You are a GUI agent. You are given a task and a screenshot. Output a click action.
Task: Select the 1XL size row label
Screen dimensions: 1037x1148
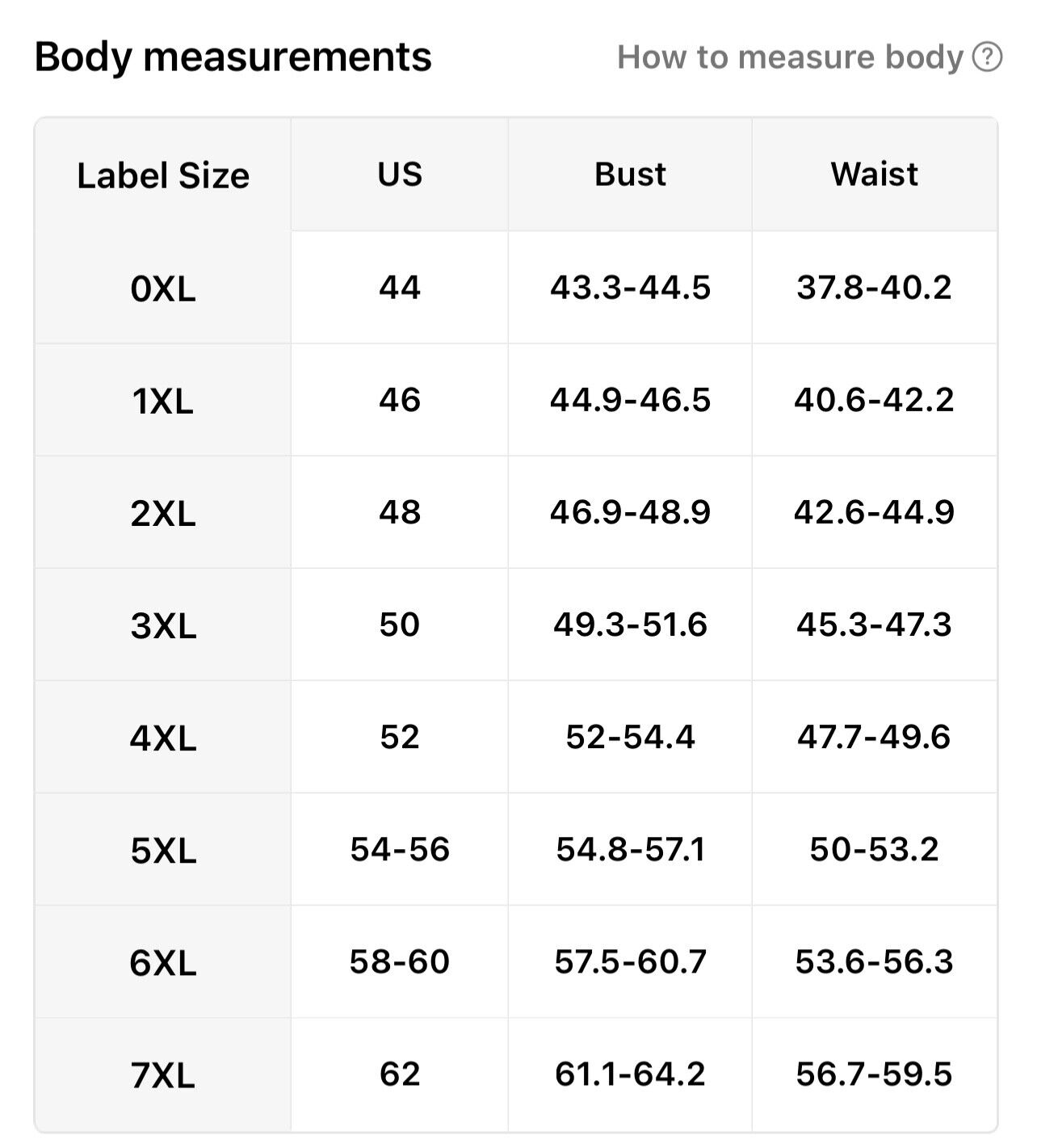pyautogui.click(x=163, y=401)
